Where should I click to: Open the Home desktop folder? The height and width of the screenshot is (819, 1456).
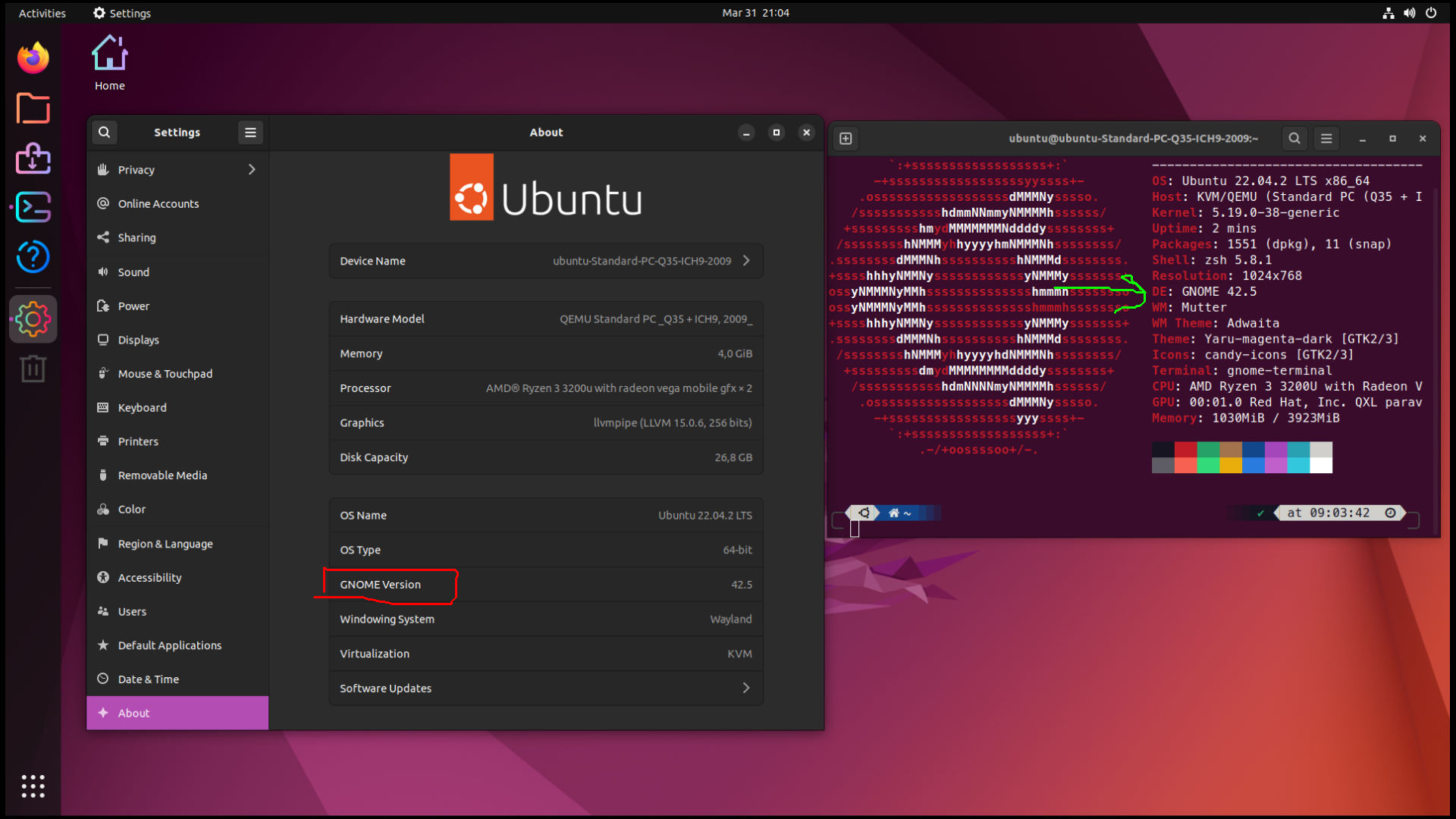point(110,64)
